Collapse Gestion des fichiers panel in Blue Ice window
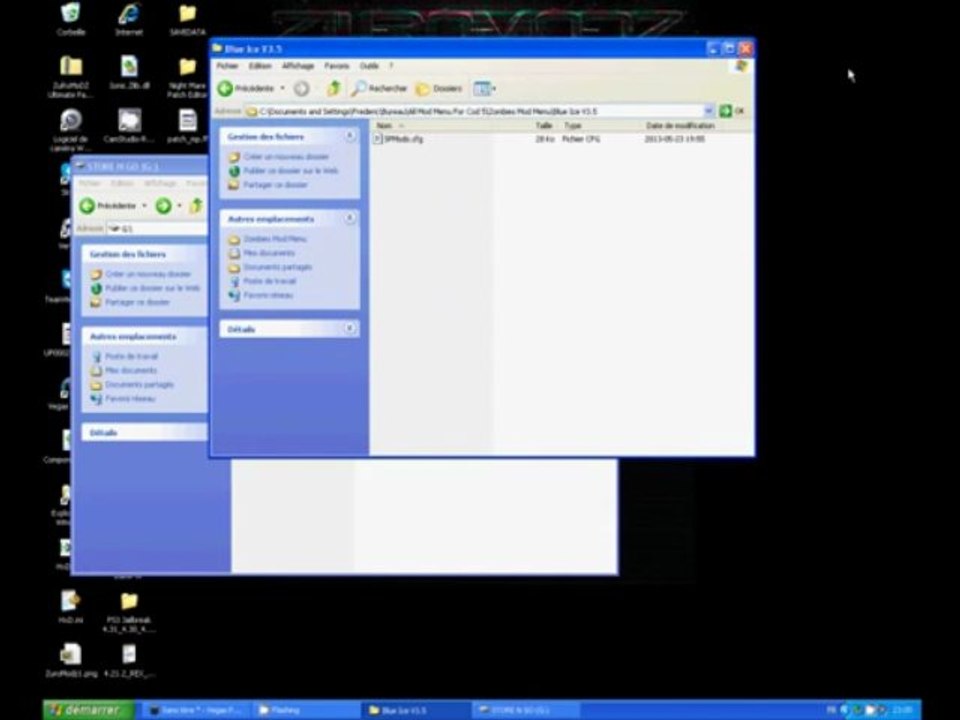Viewport: 960px width, 720px height. [350, 136]
